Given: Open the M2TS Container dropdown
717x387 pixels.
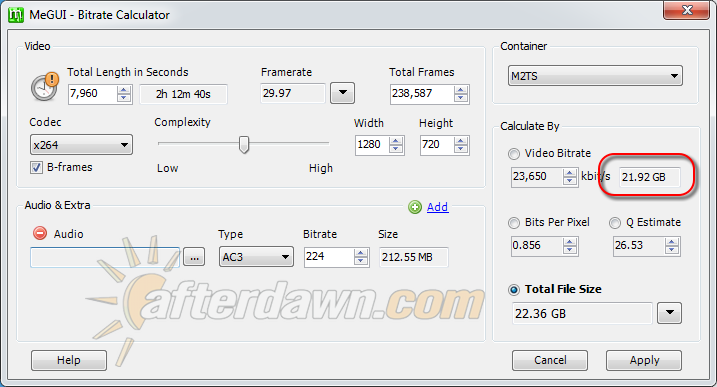Looking at the screenshot, I should (595, 76).
